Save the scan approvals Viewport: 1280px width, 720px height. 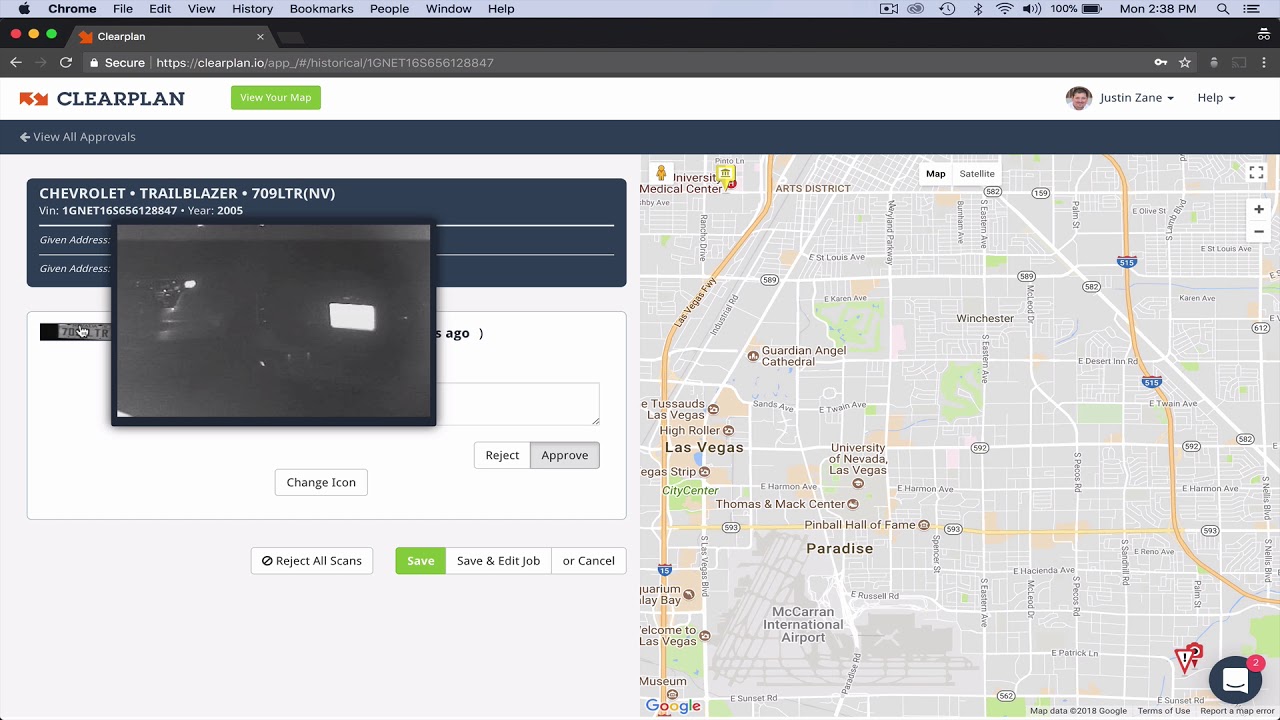click(420, 561)
